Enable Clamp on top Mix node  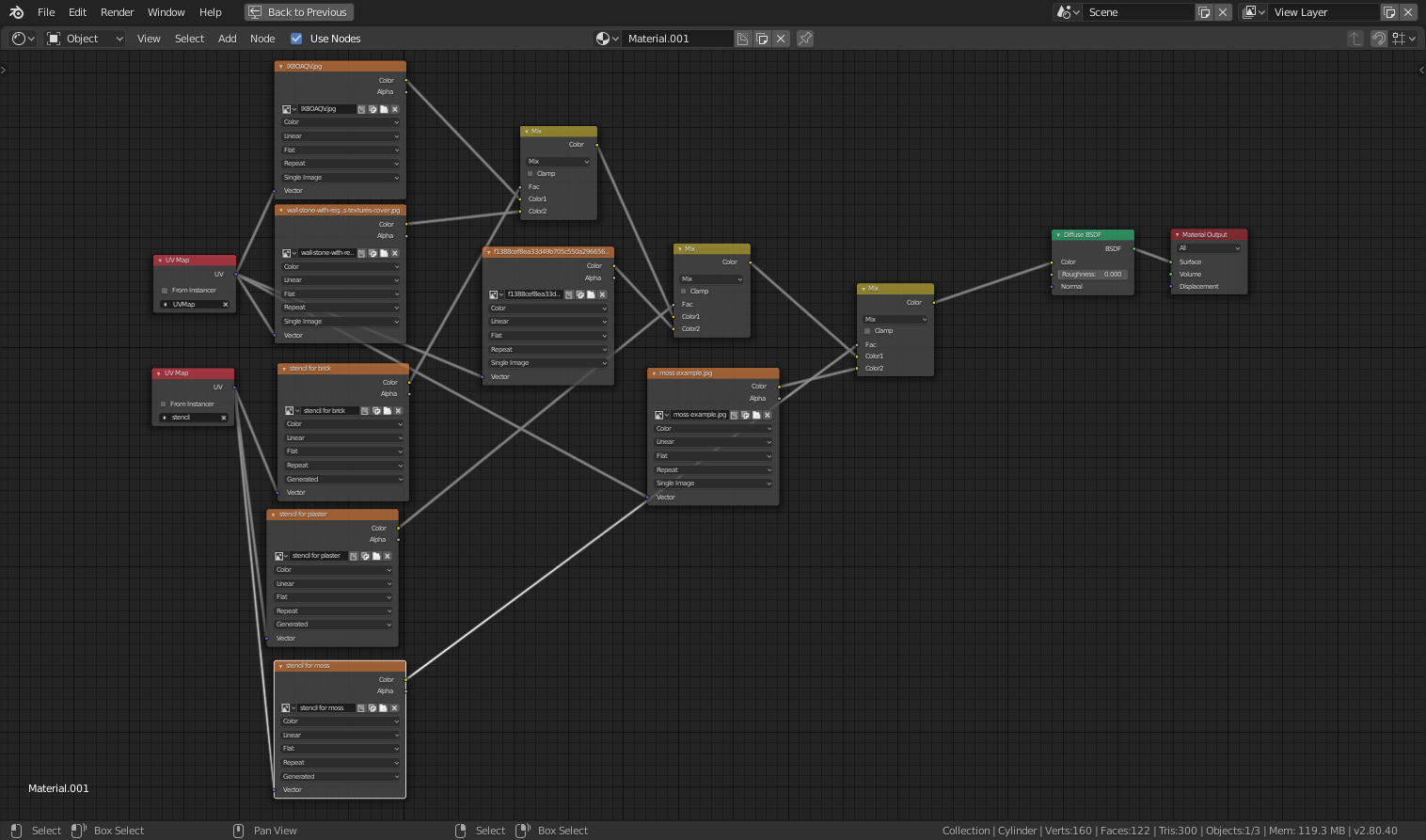click(x=531, y=174)
